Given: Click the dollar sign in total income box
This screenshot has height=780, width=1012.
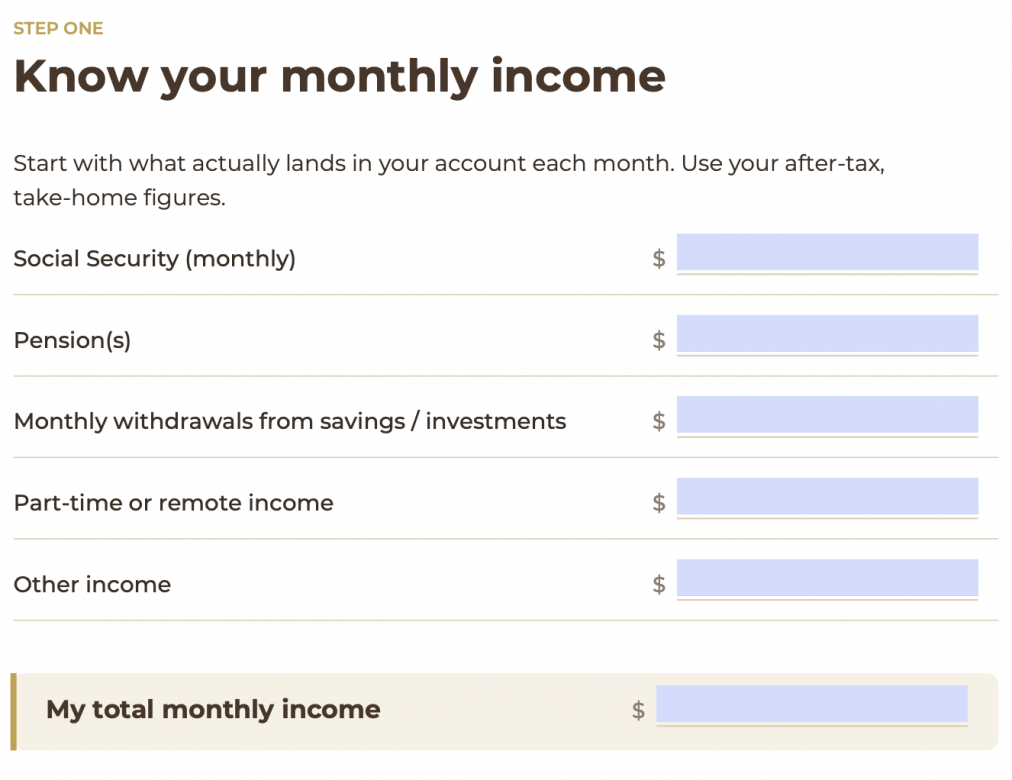Looking at the screenshot, I should click(638, 710).
